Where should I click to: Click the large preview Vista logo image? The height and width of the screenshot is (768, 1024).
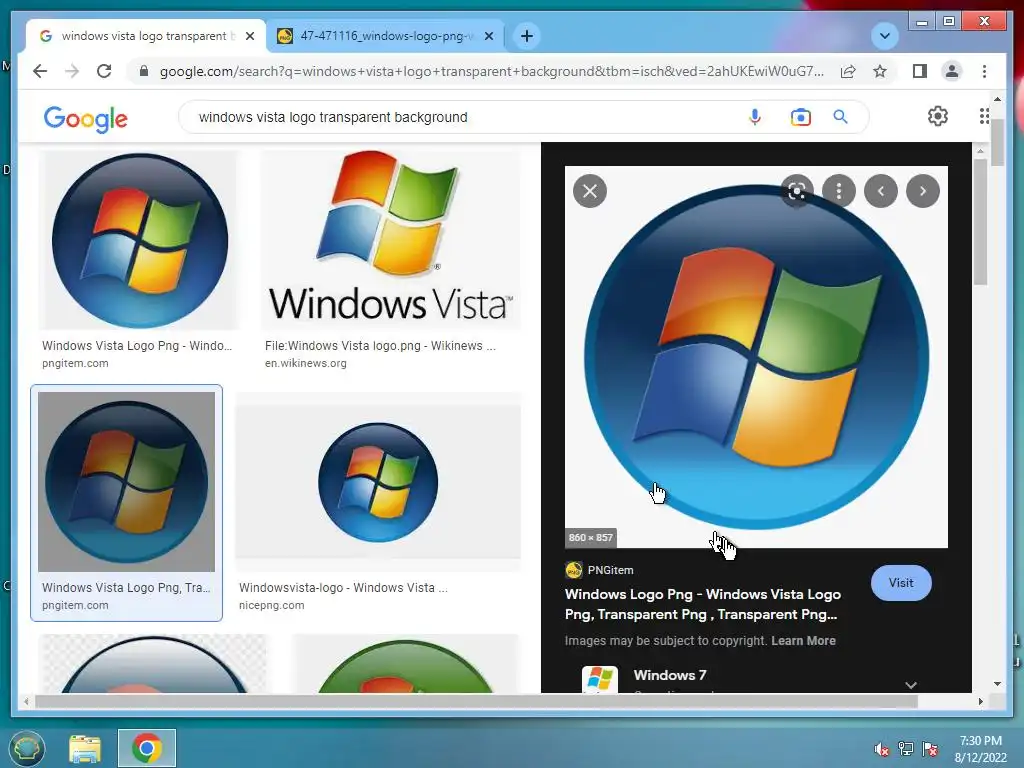[x=756, y=357]
